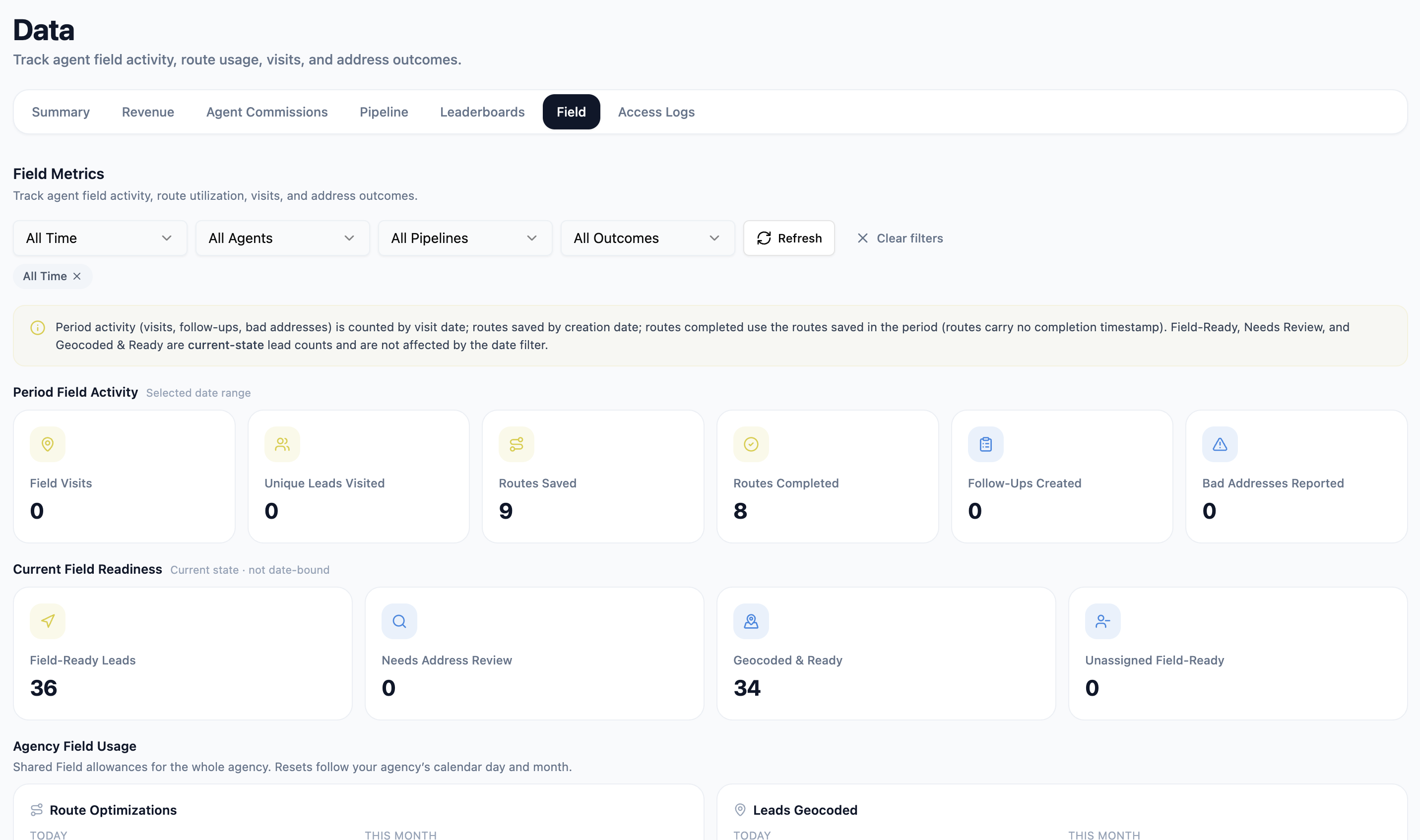This screenshot has height=840, width=1420.
Task: Click the Current Field Readiness heading
Action: click(x=87, y=569)
